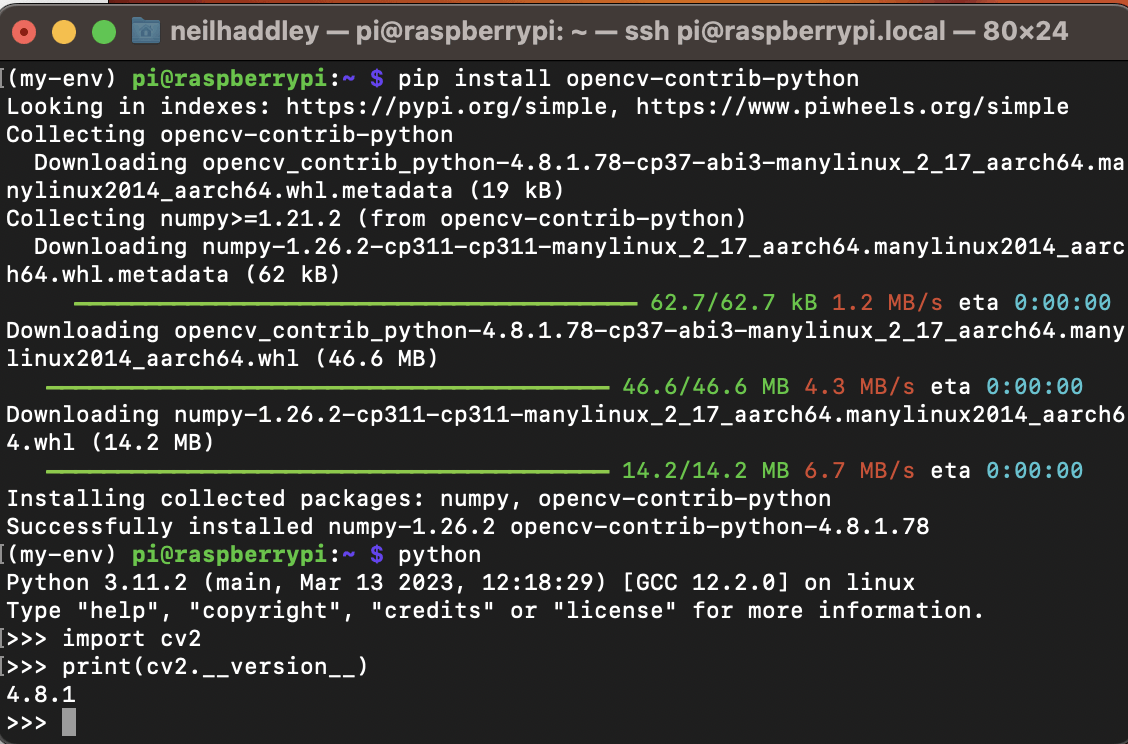1128x744 pixels.
Task: Click the '4.3 MB/s' download speed
Action: pos(859,387)
